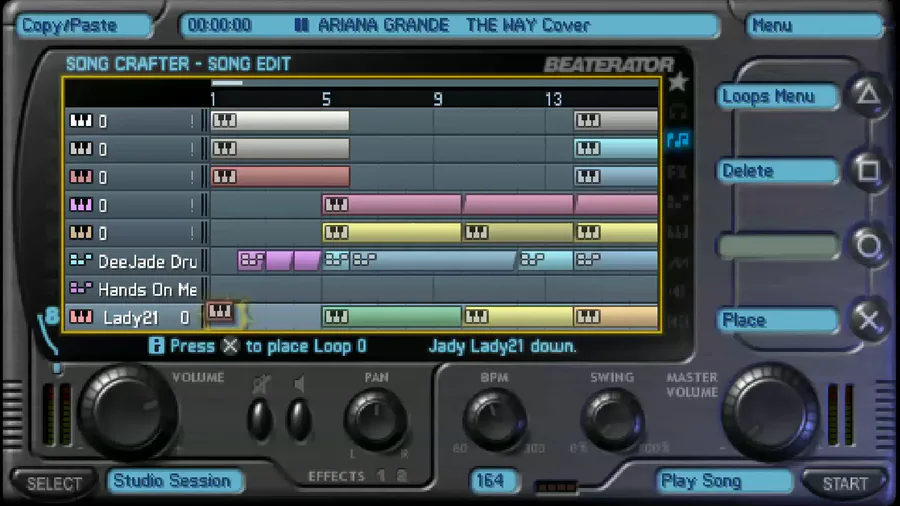Open the Copy/Paste menu

84,26
